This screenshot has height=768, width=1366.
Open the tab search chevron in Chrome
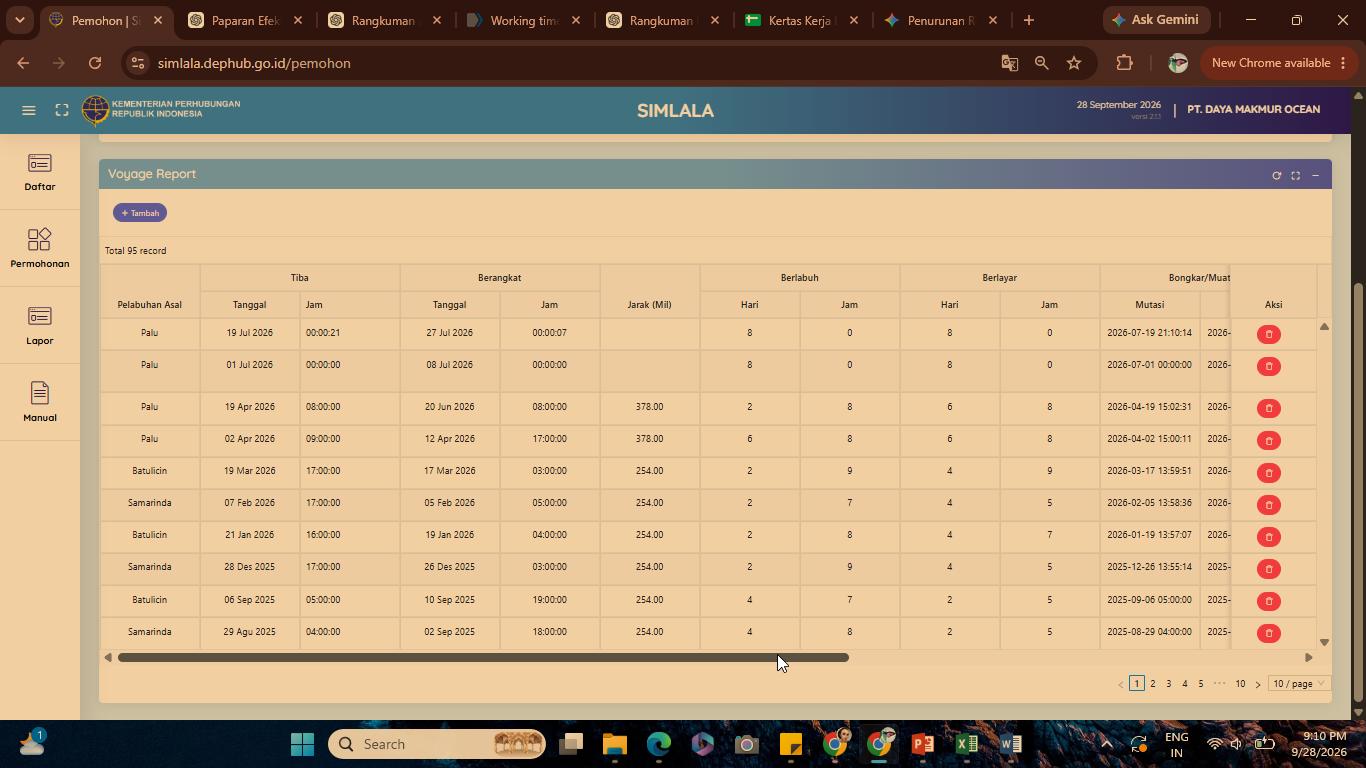pos(20,20)
